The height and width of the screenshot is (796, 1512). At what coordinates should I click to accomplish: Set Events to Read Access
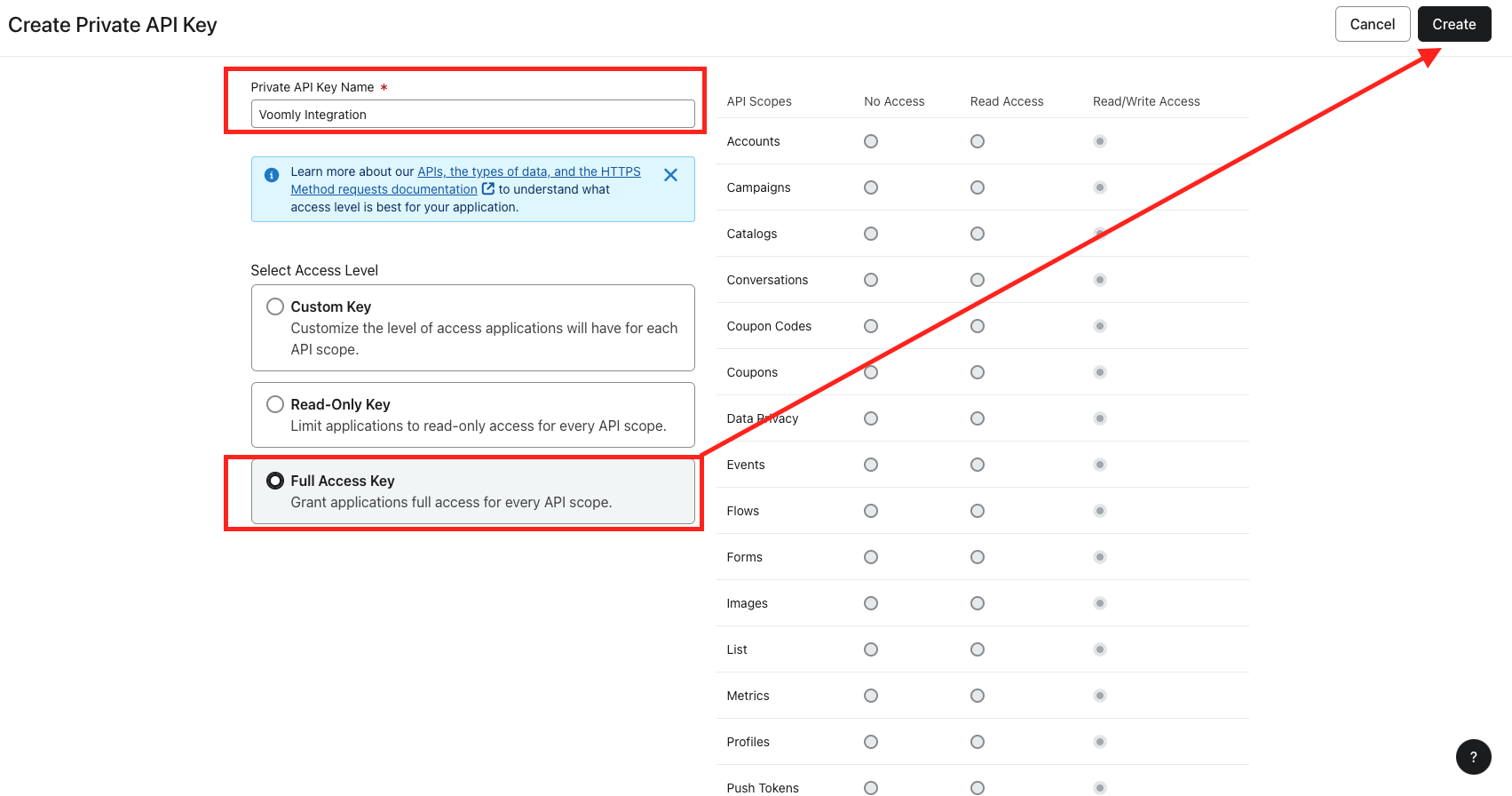(978, 465)
